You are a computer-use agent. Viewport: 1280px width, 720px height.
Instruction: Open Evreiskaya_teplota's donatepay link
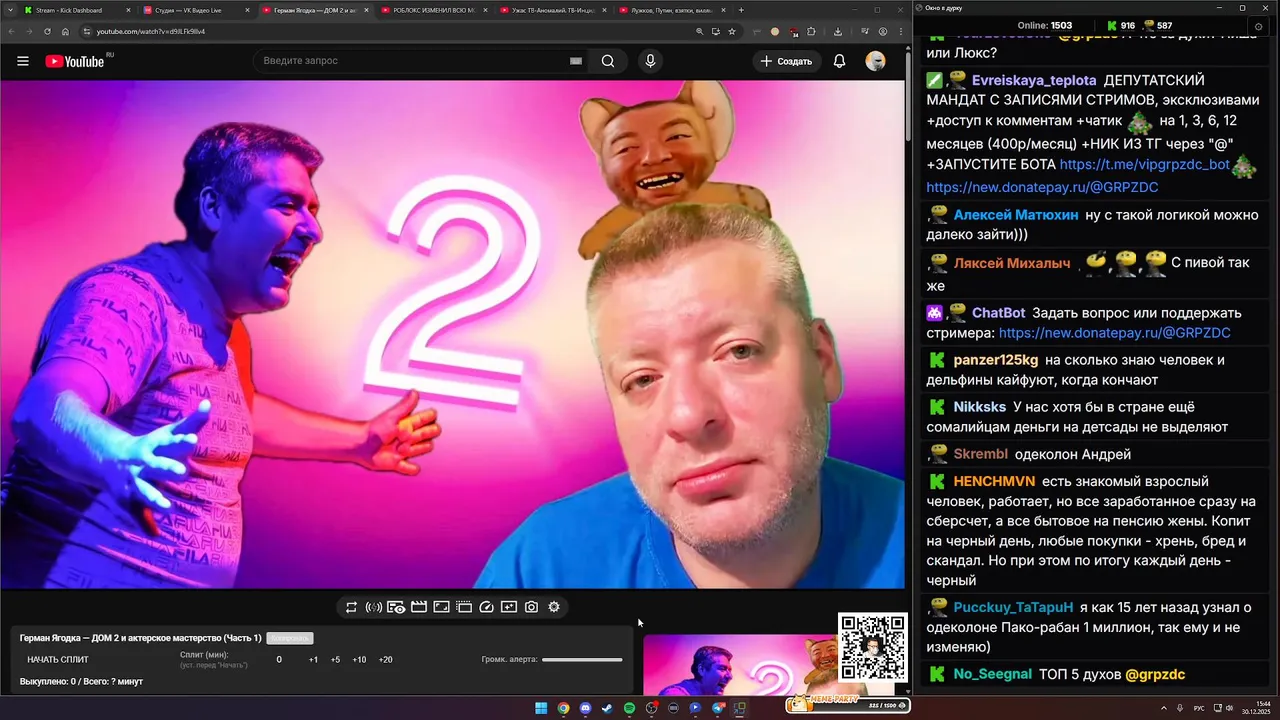click(x=1042, y=187)
